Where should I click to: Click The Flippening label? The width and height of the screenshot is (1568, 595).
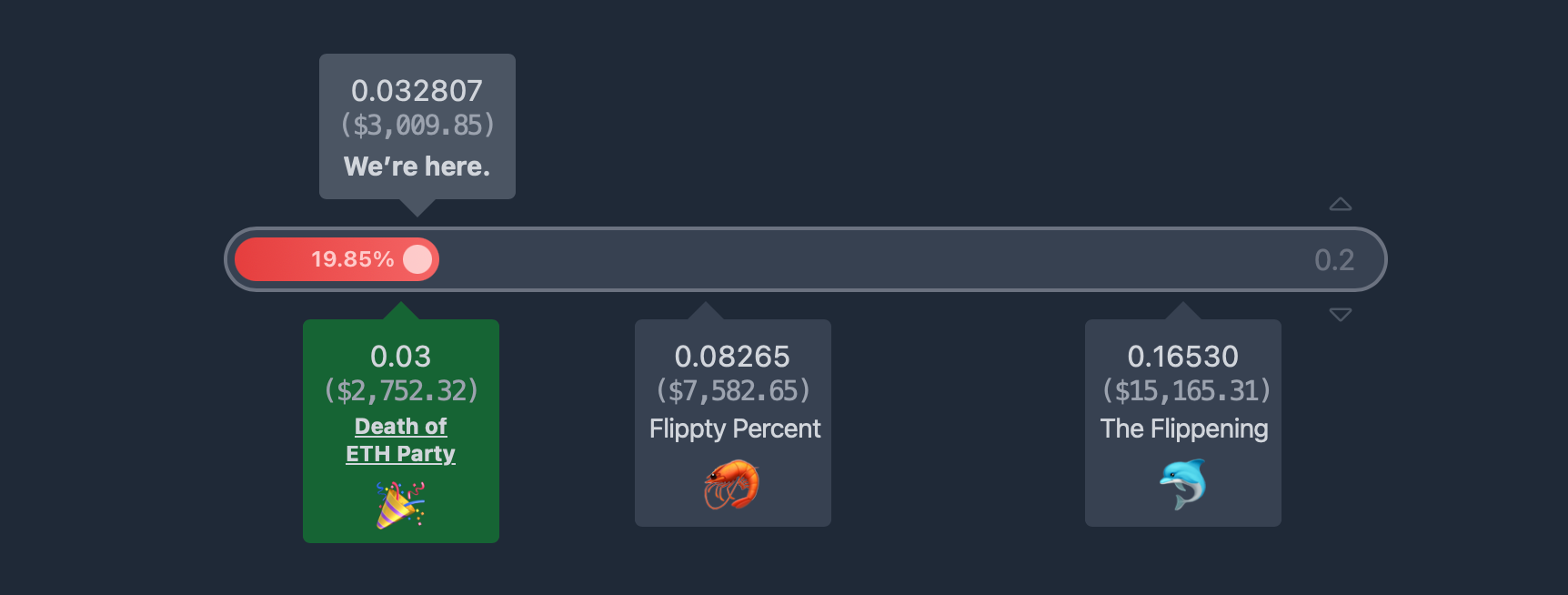(x=1183, y=429)
